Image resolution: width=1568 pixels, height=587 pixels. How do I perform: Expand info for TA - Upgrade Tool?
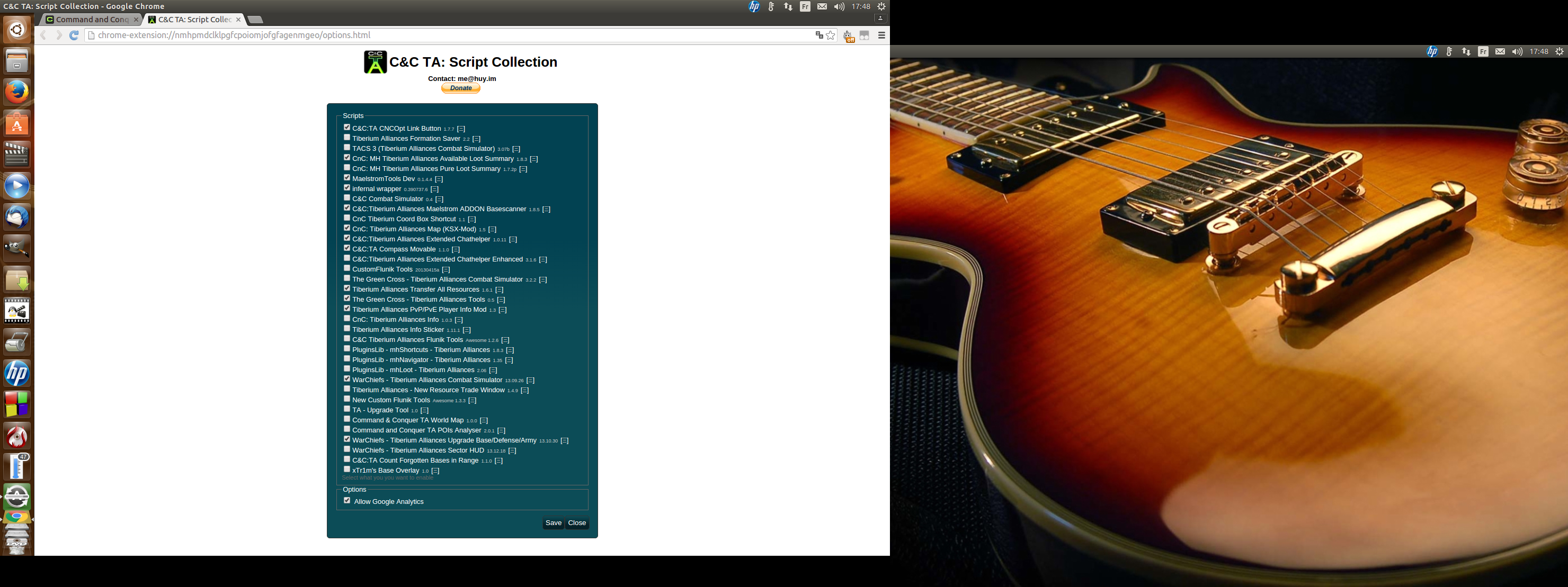click(x=425, y=411)
